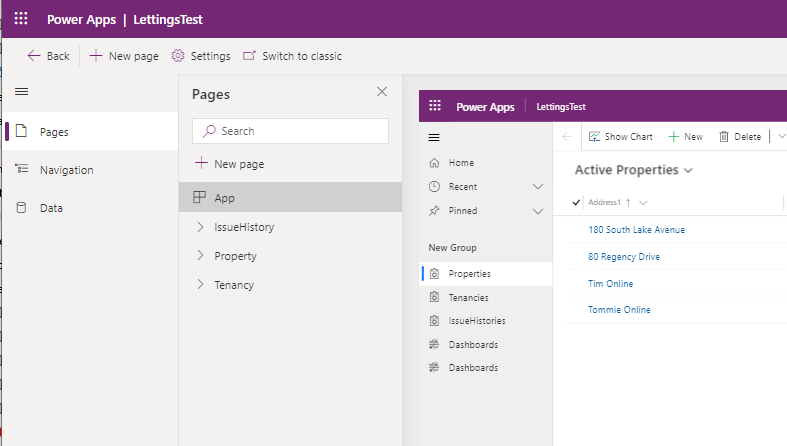Open the app launcher waffle in top header
The image size is (787, 446).
pos(21,19)
